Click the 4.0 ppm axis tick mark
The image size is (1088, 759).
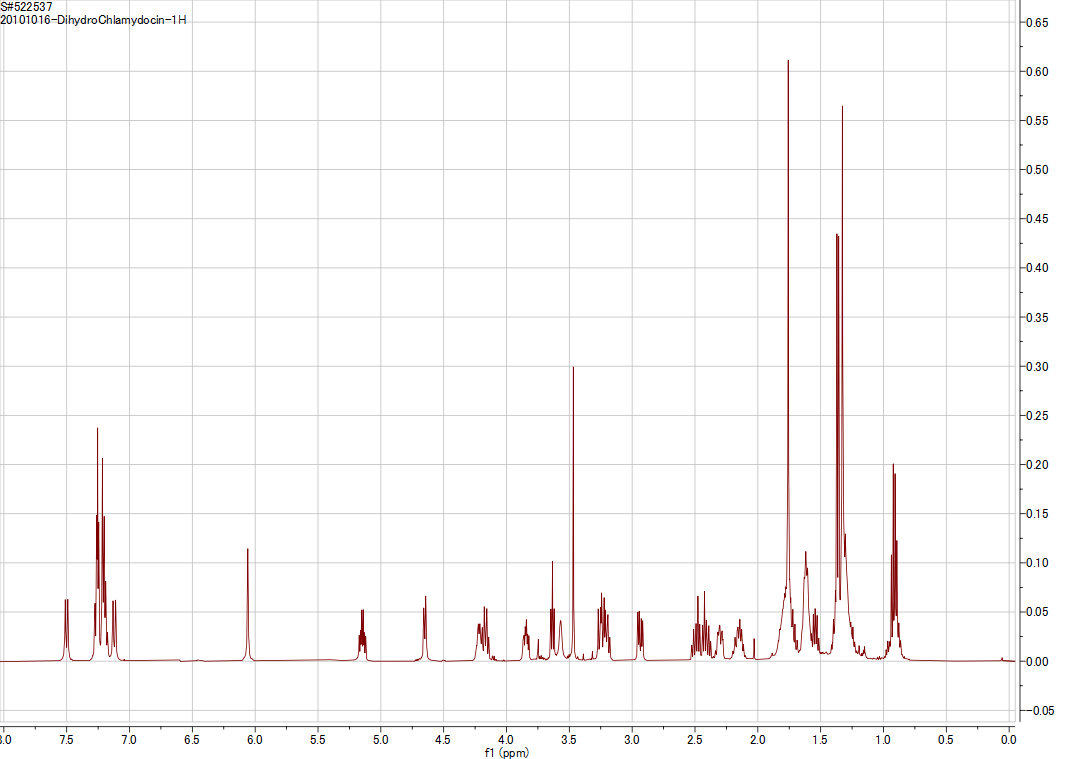[x=505, y=729]
